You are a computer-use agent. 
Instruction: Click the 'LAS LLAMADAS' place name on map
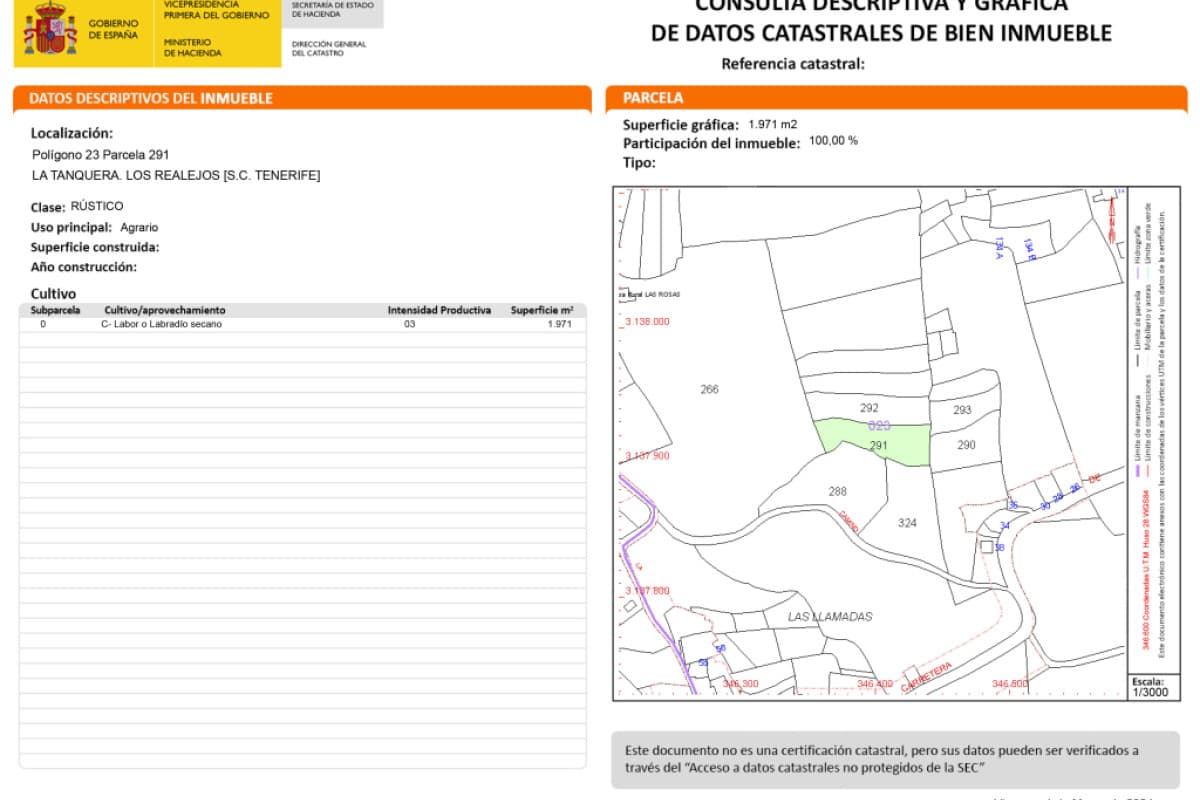click(x=830, y=616)
